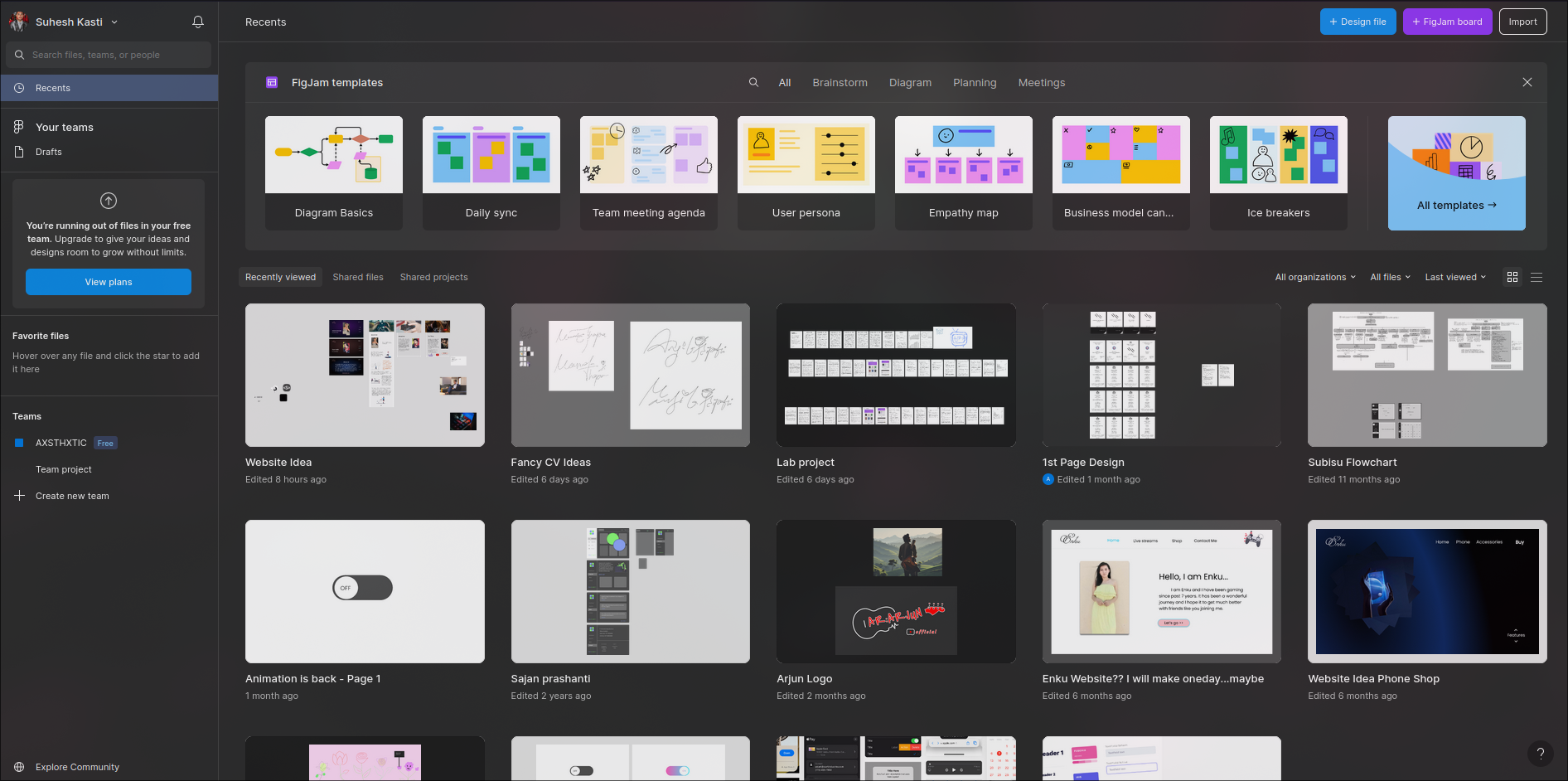Viewport: 1568px width, 781px height.
Task: Switch to list view layout
Action: (1537, 278)
